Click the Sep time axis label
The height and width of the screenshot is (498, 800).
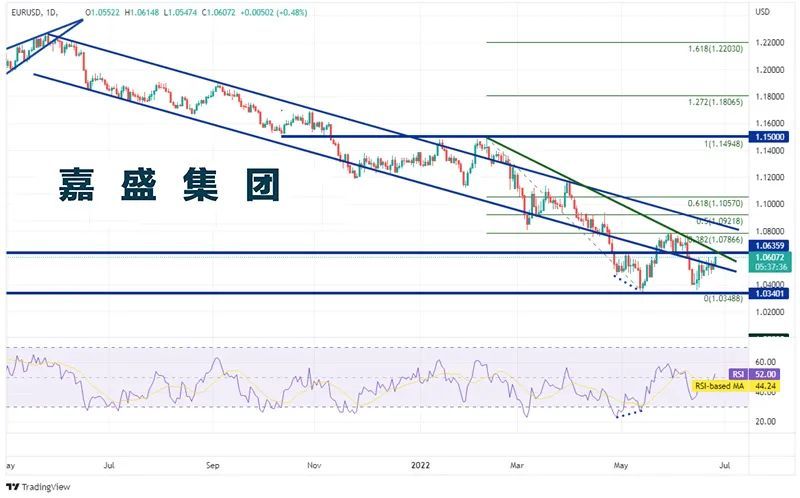coord(213,465)
